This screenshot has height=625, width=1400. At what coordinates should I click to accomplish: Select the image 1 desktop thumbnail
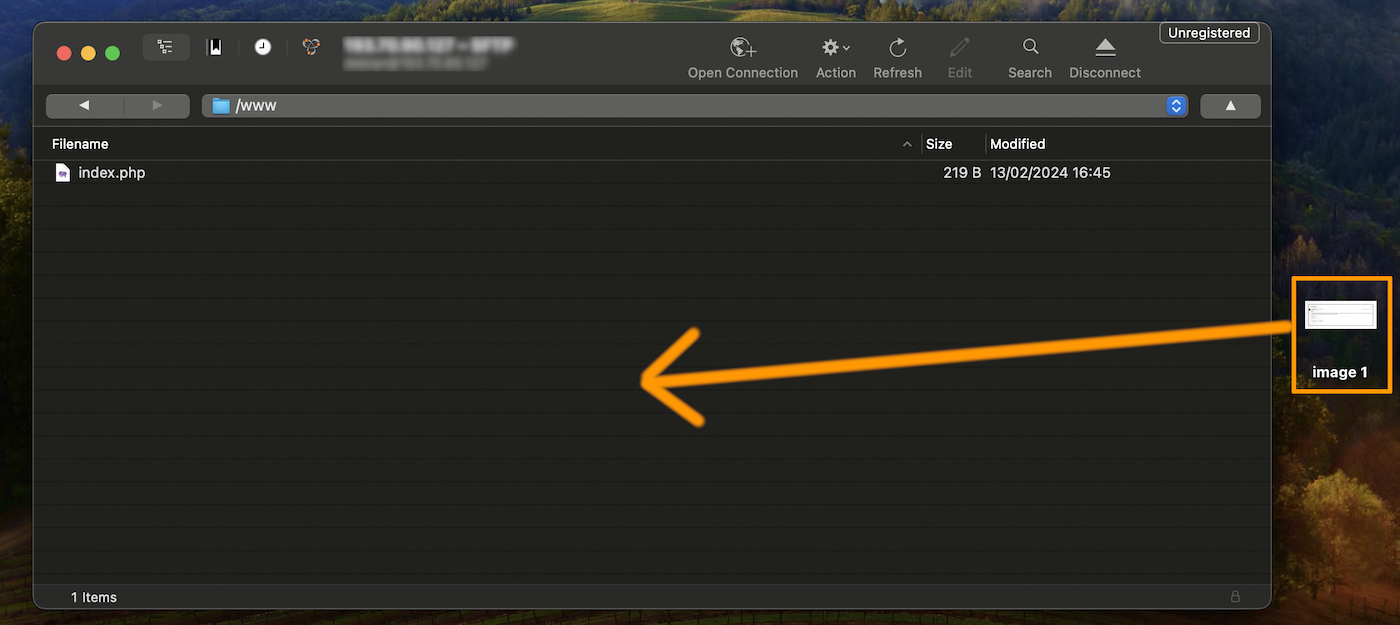coord(1340,316)
